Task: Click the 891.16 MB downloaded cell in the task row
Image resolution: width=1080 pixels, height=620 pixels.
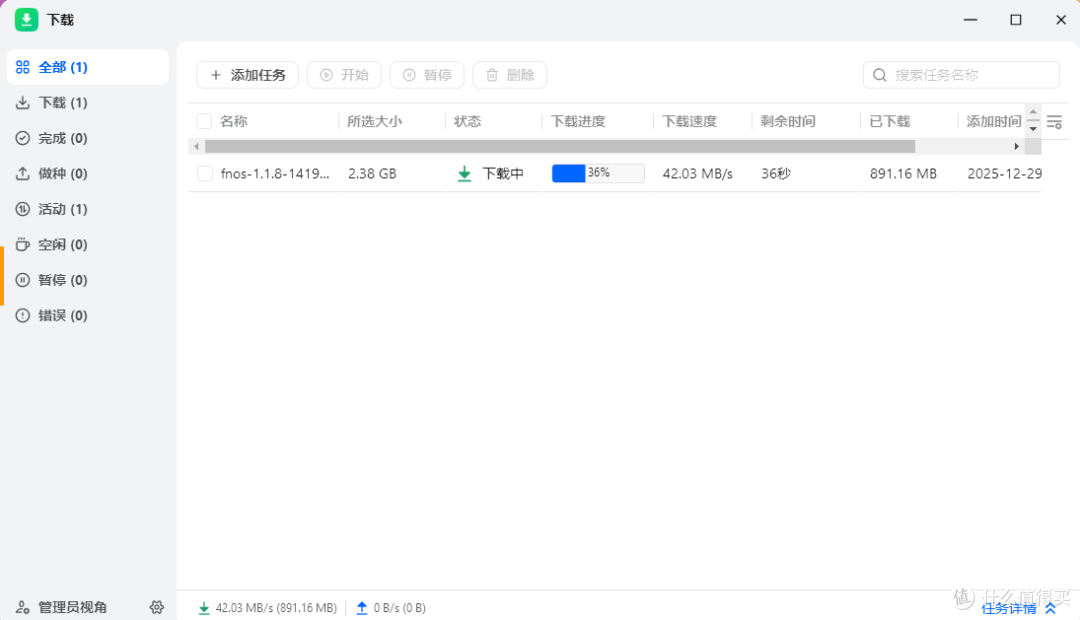Action: coord(903,174)
